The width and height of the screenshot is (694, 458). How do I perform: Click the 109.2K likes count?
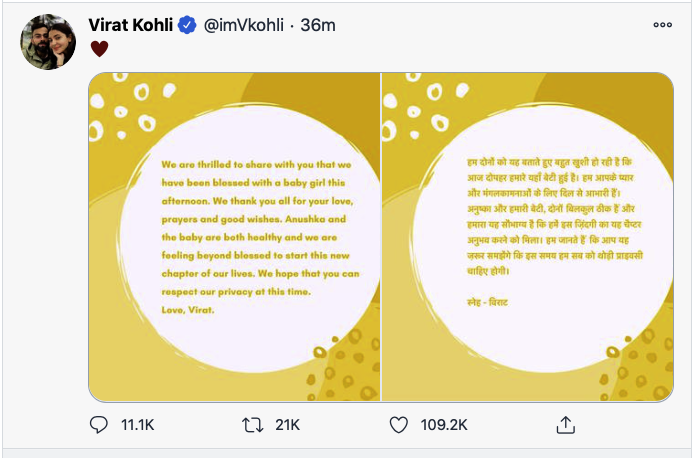coord(444,425)
